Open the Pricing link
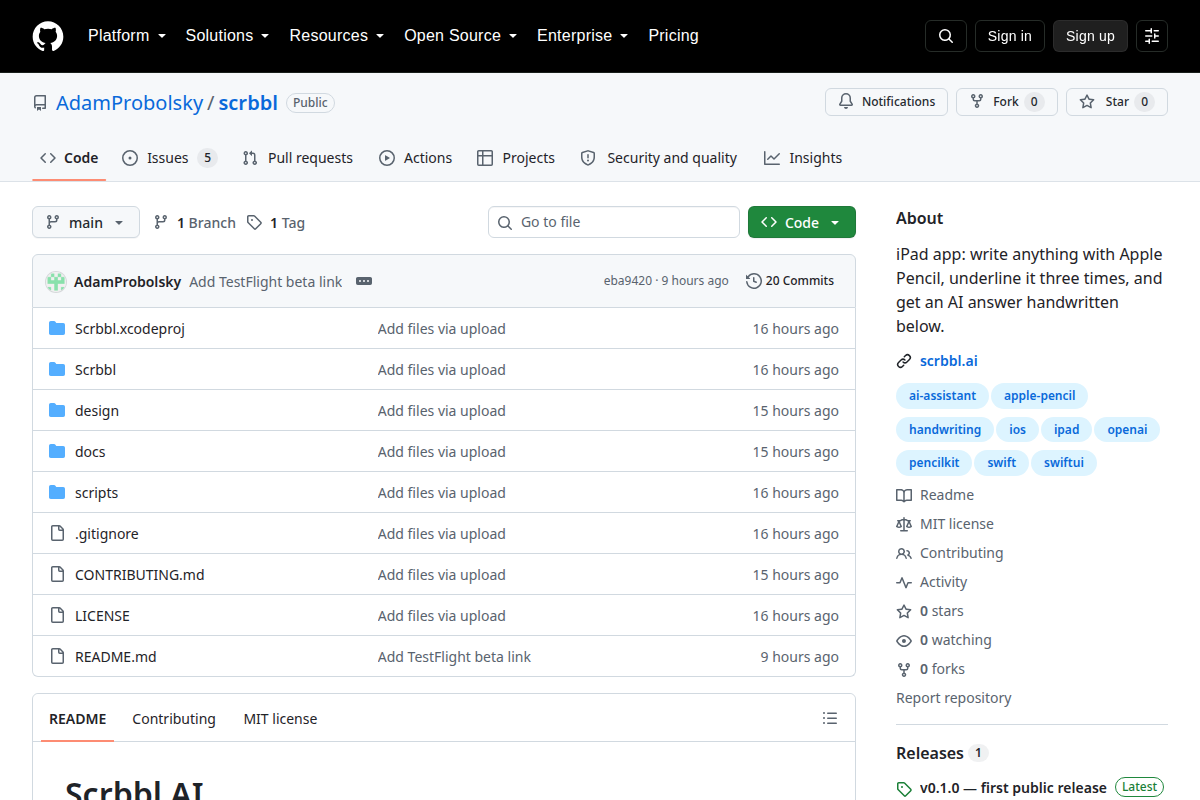Viewport: 1200px width, 800px height. point(673,36)
